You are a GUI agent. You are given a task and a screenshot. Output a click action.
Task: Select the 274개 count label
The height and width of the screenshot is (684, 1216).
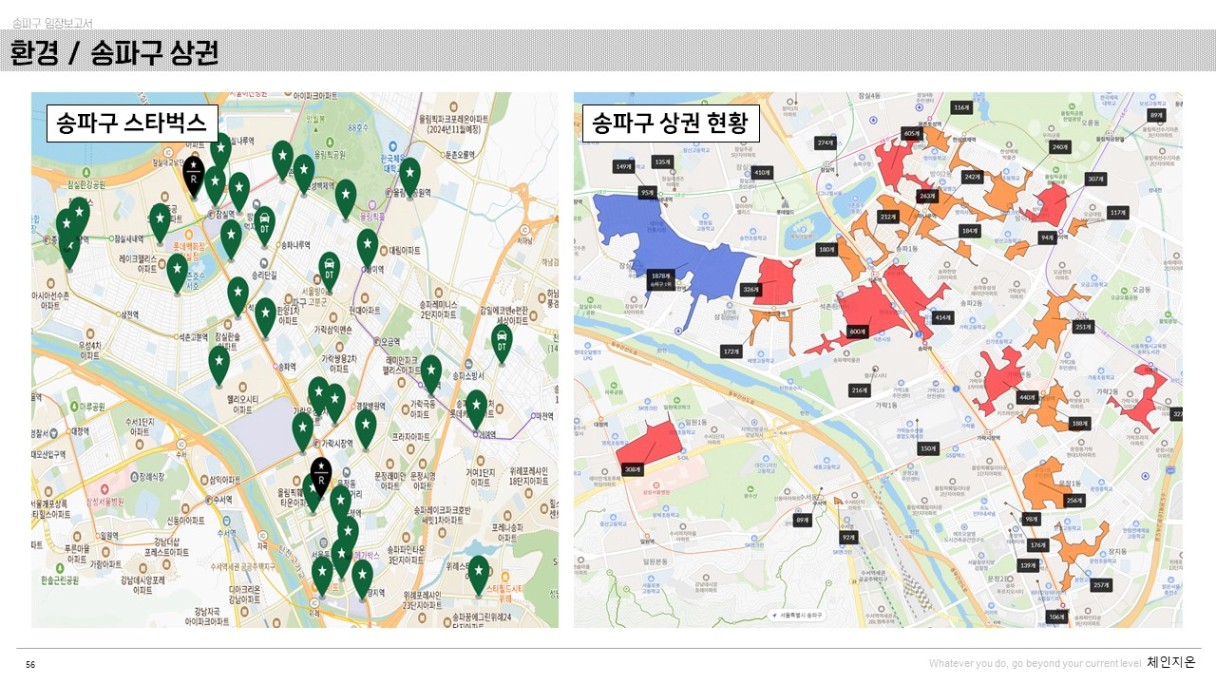coord(825,143)
